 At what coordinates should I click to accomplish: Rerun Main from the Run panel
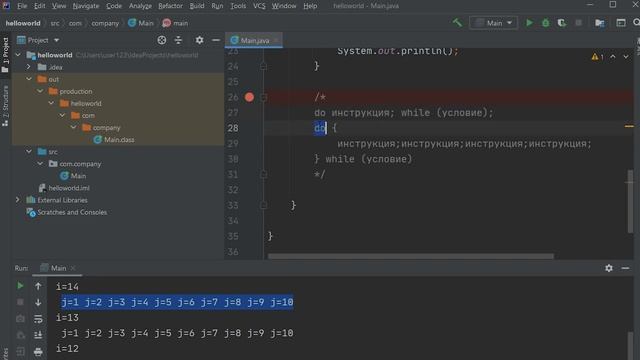coord(20,286)
